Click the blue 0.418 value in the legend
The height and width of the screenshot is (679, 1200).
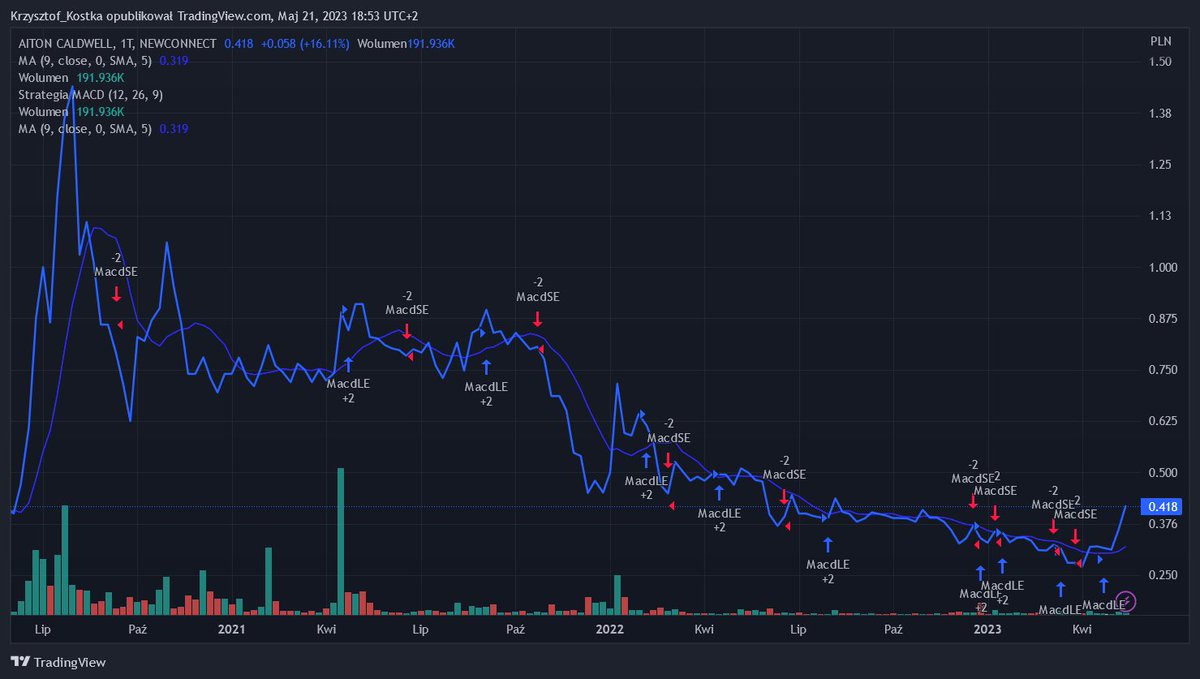(238, 44)
